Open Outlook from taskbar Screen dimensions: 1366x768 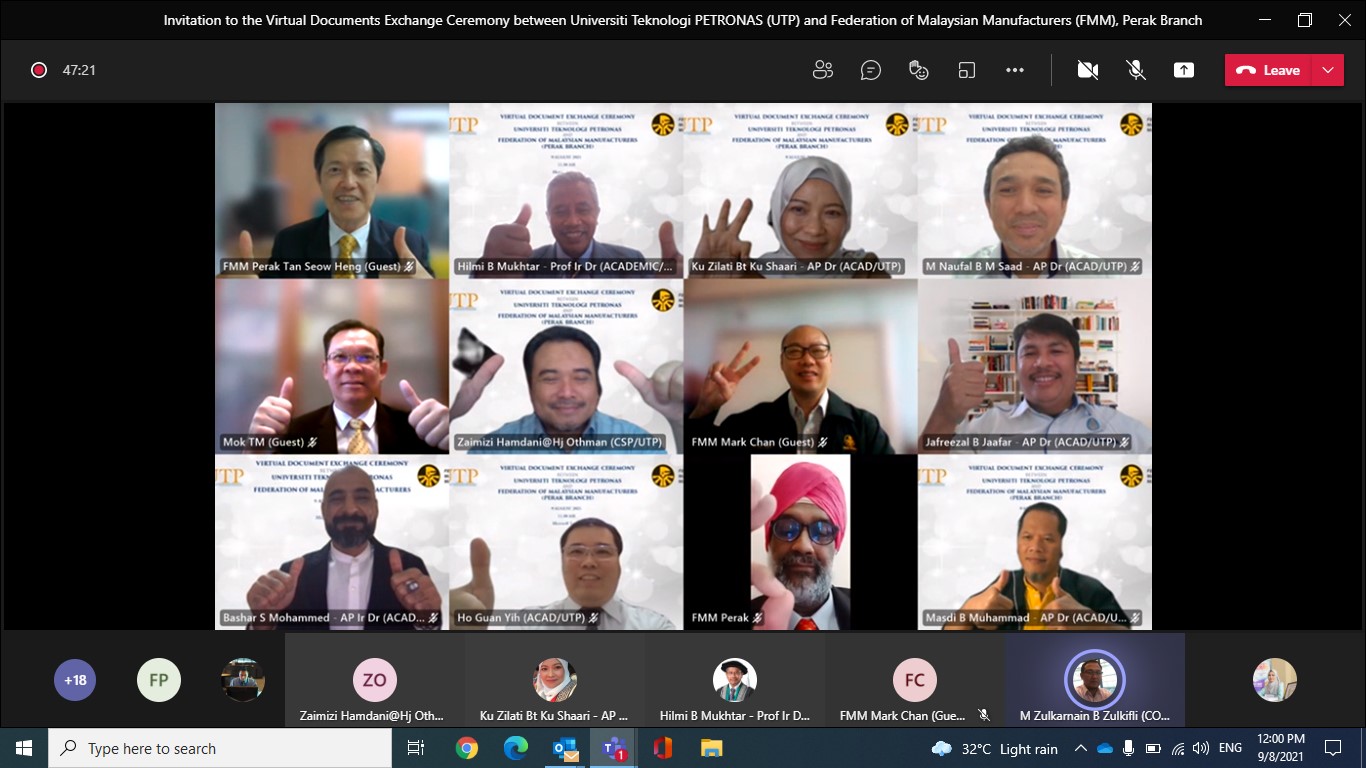tap(564, 748)
